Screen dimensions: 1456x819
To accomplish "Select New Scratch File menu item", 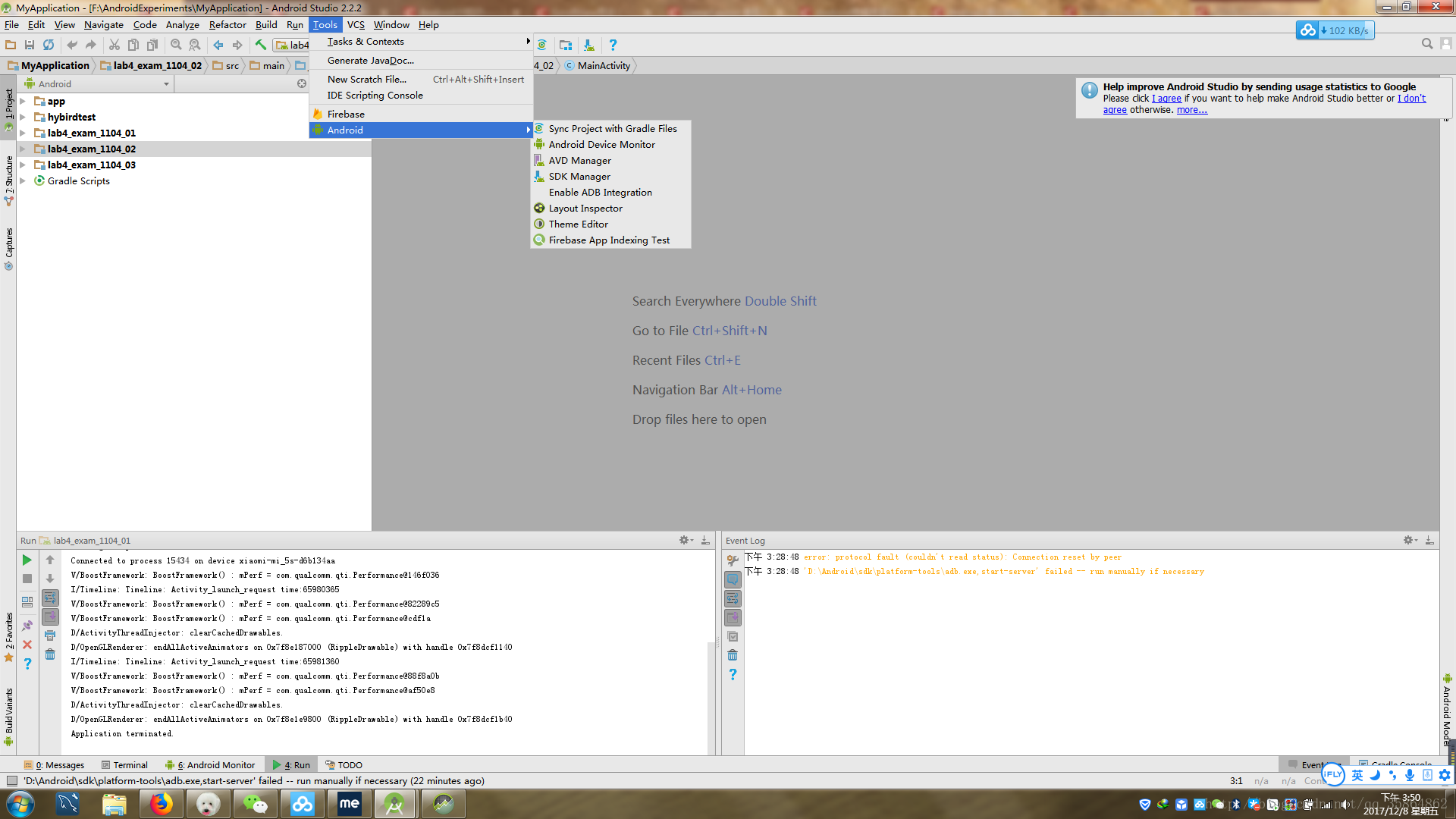I will coord(421,80).
